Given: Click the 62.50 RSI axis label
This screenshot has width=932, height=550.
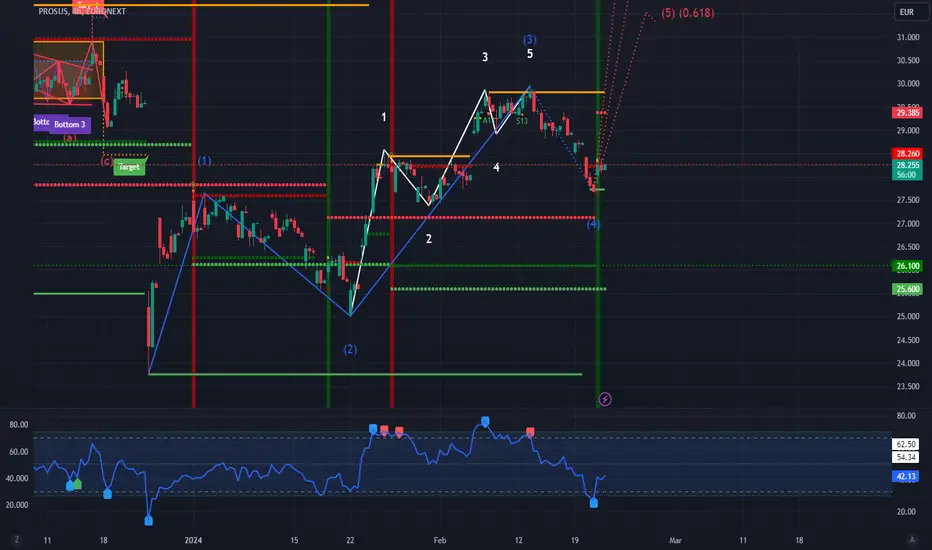Looking at the screenshot, I should point(906,444).
